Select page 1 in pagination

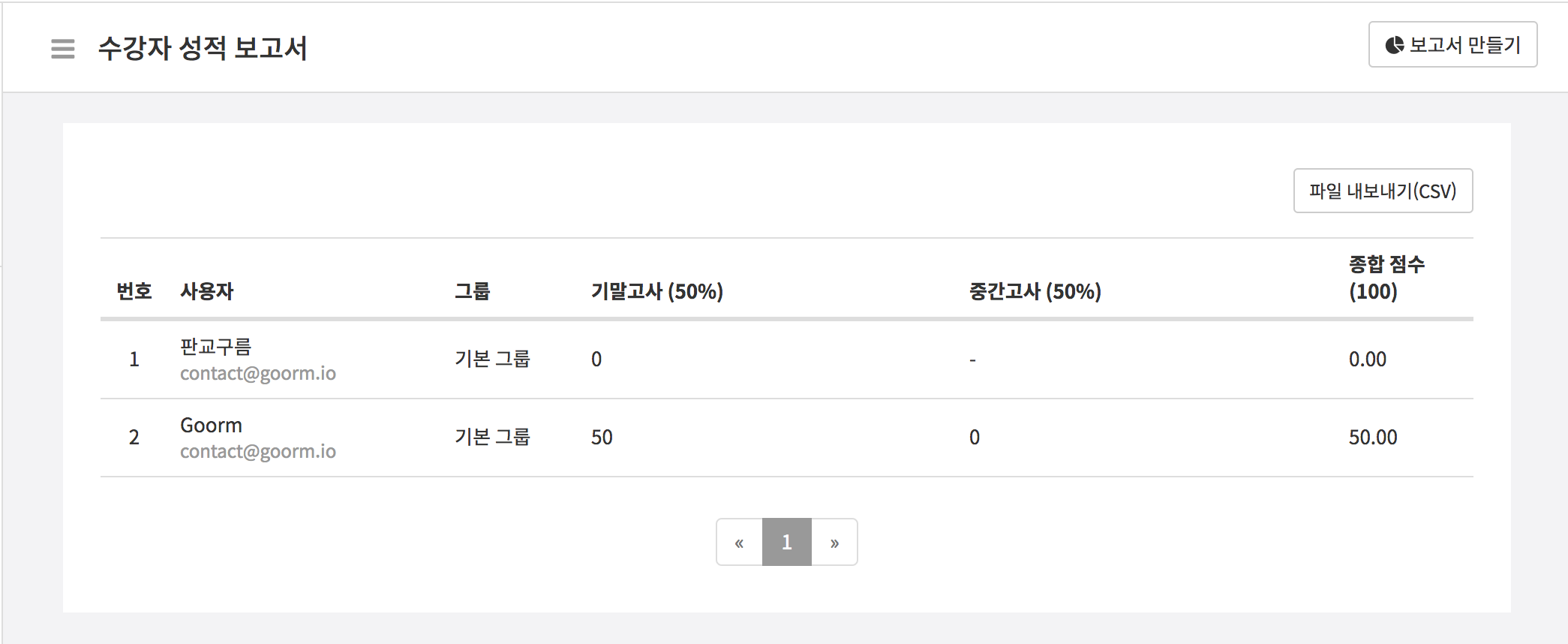(x=787, y=542)
